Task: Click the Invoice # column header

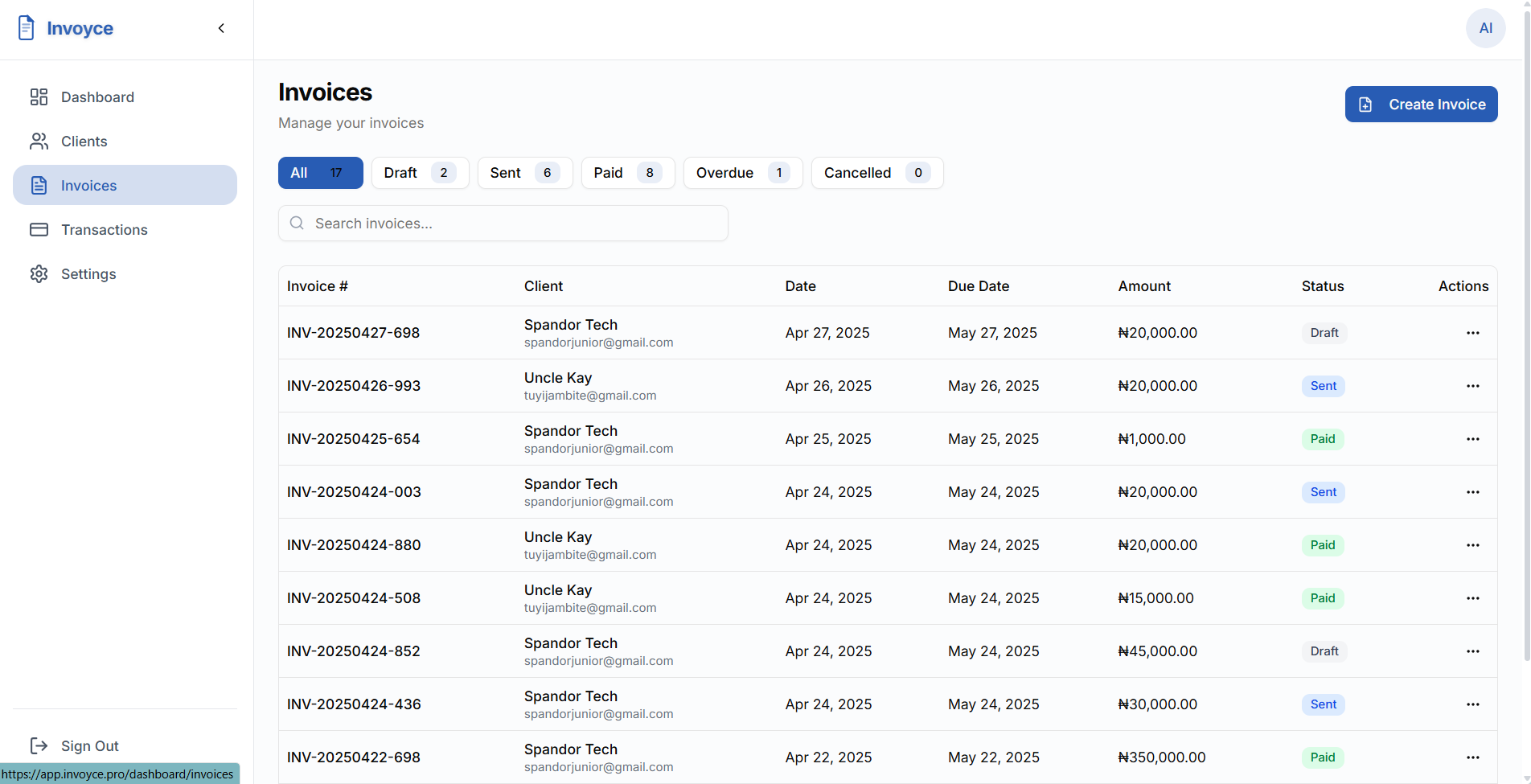Action: [x=318, y=286]
